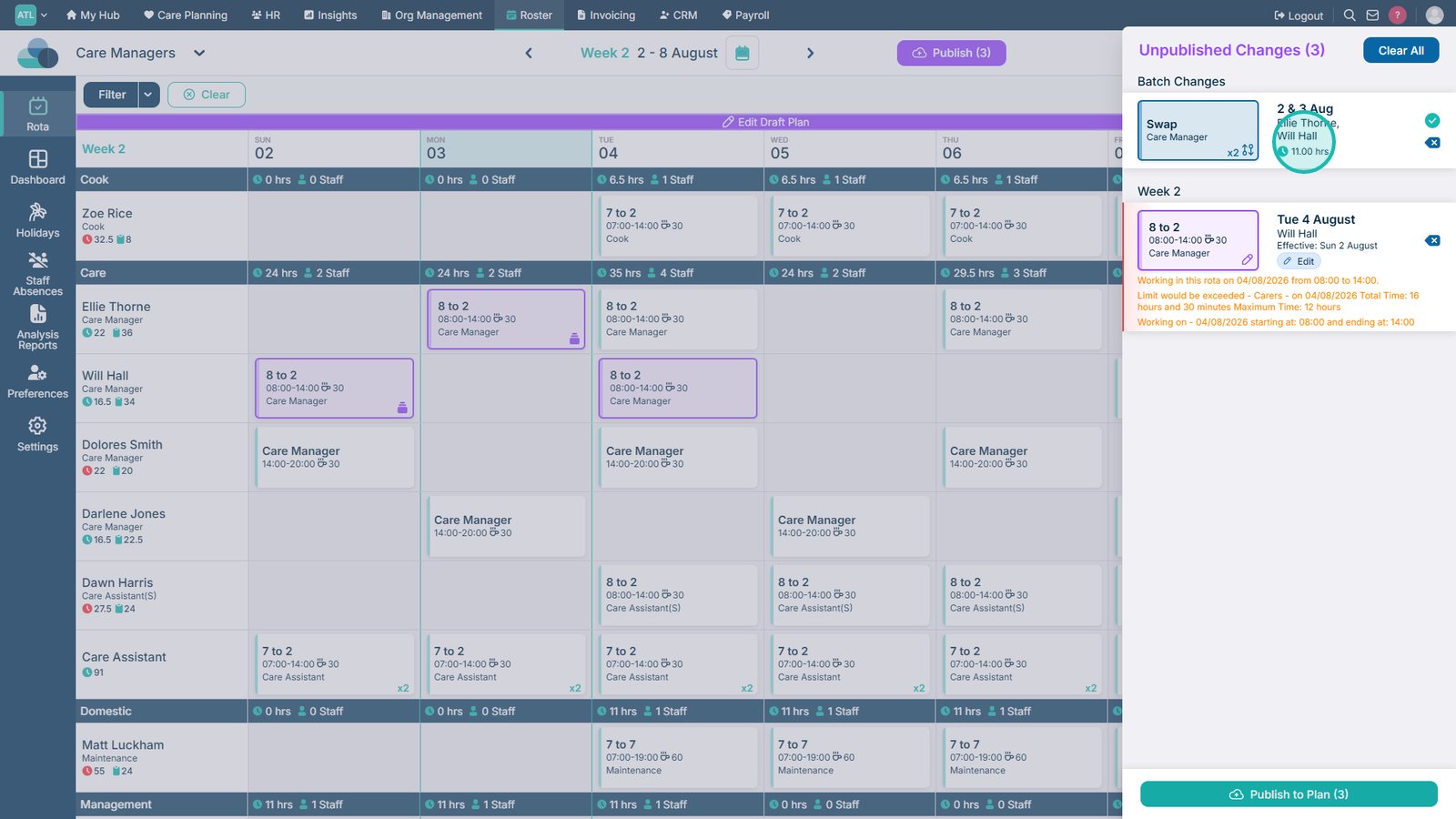Select the Roster tab
1456x819 pixels.
click(530, 15)
